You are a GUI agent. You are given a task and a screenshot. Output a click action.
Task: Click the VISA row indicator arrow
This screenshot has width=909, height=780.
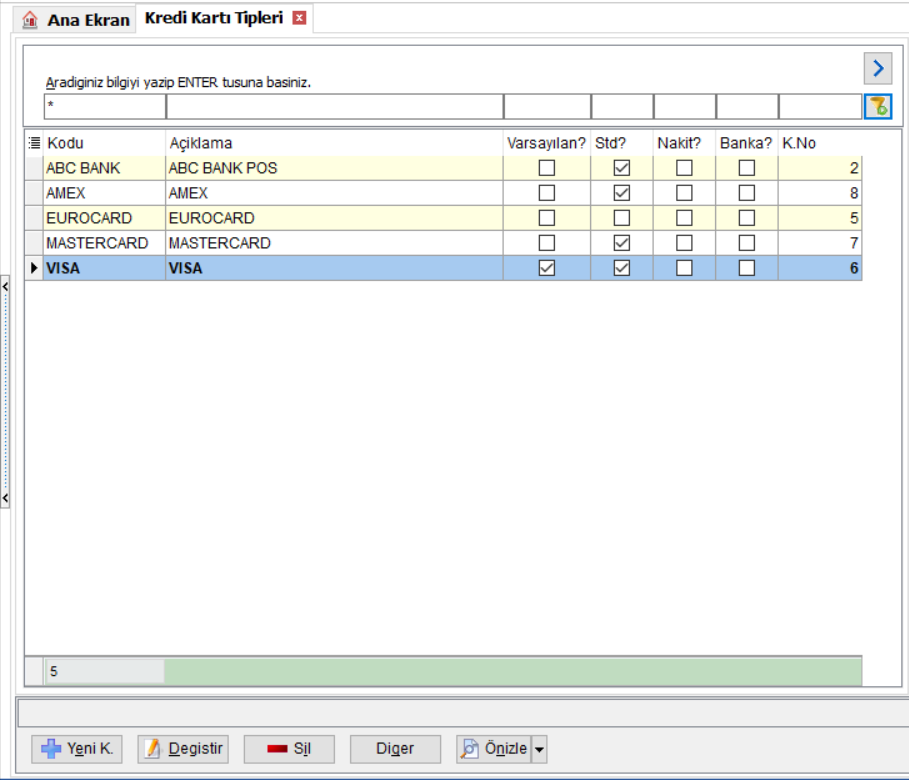(x=34, y=268)
